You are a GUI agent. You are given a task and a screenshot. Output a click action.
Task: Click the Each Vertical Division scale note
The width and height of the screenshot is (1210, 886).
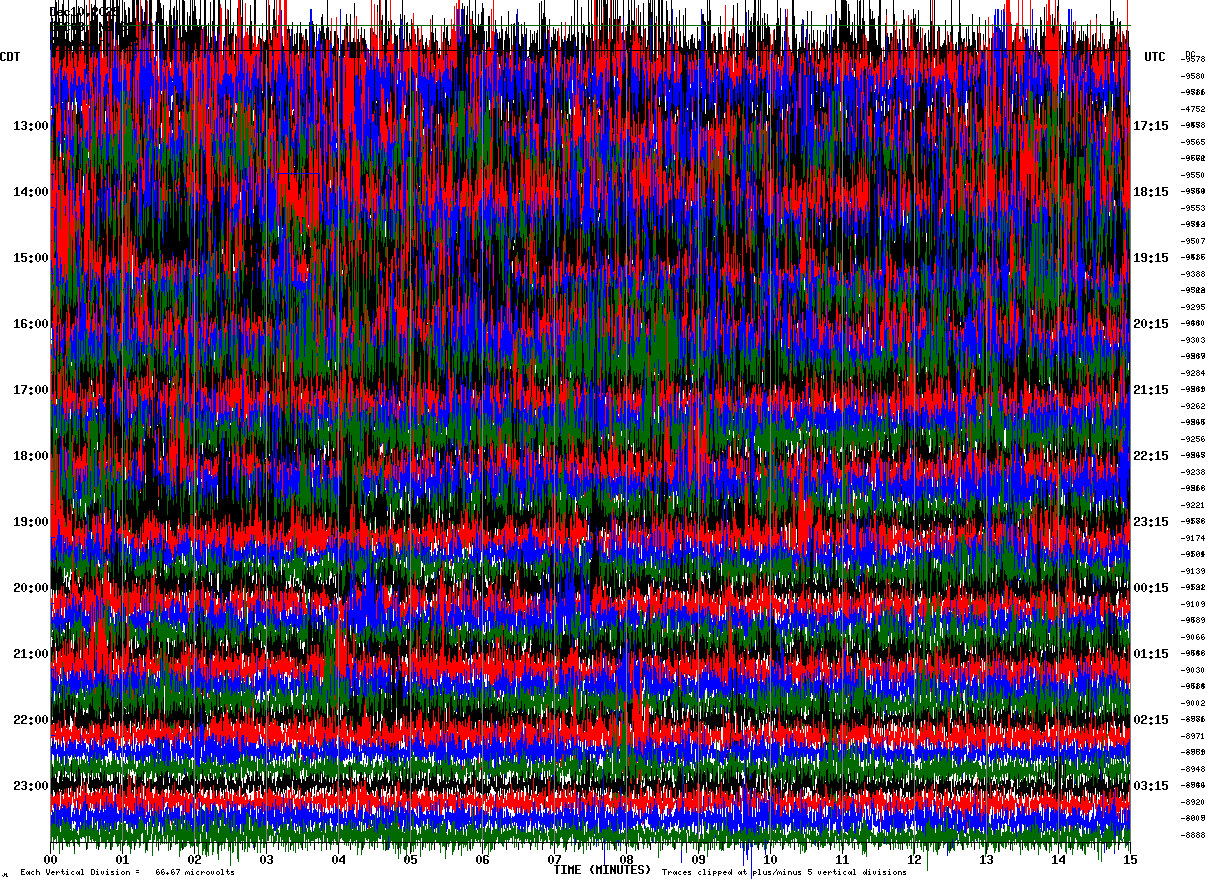tap(128, 873)
